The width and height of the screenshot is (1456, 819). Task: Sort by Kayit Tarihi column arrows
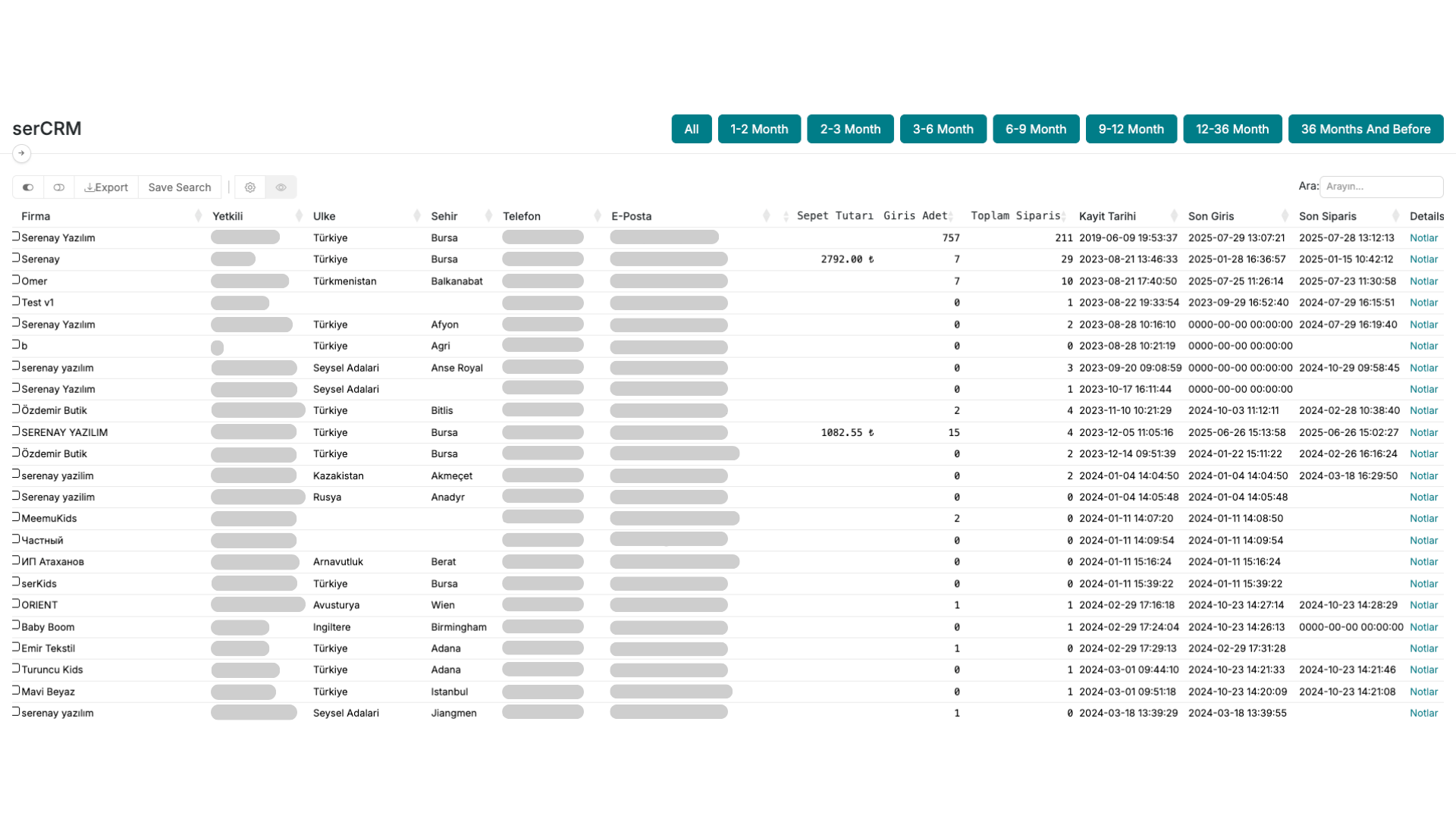coord(1175,216)
